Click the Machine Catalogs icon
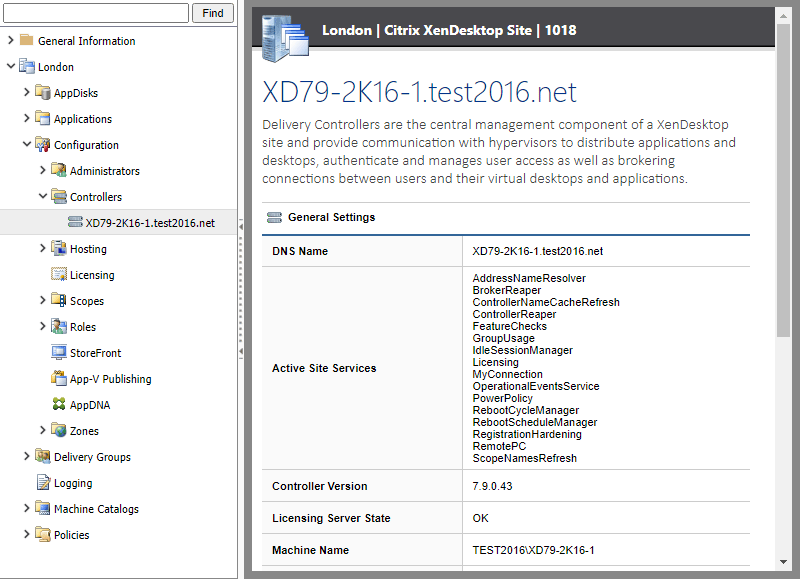The width and height of the screenshot is (800, 579). point(43,508)
